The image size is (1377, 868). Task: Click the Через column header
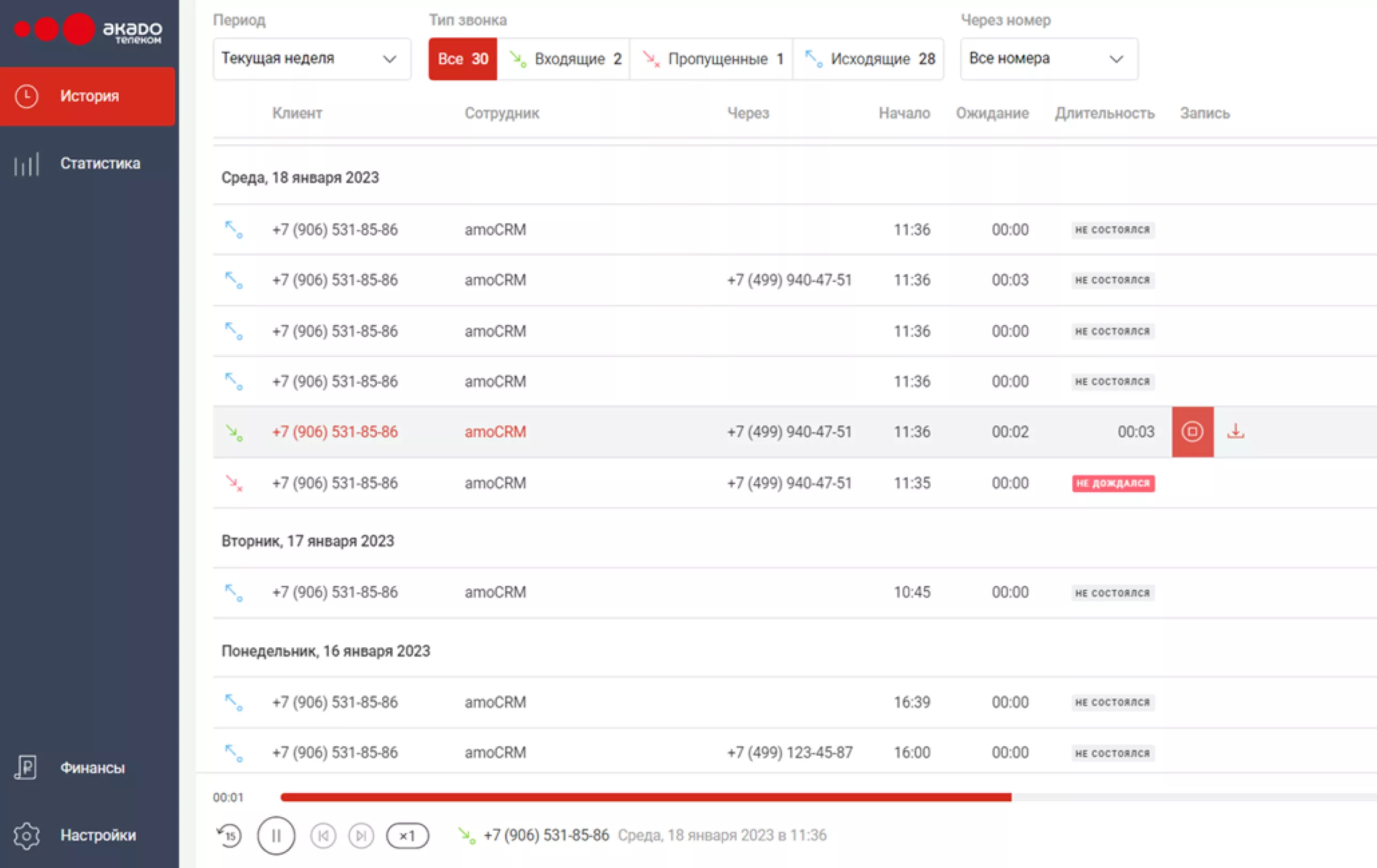click(x=748, y=113)
